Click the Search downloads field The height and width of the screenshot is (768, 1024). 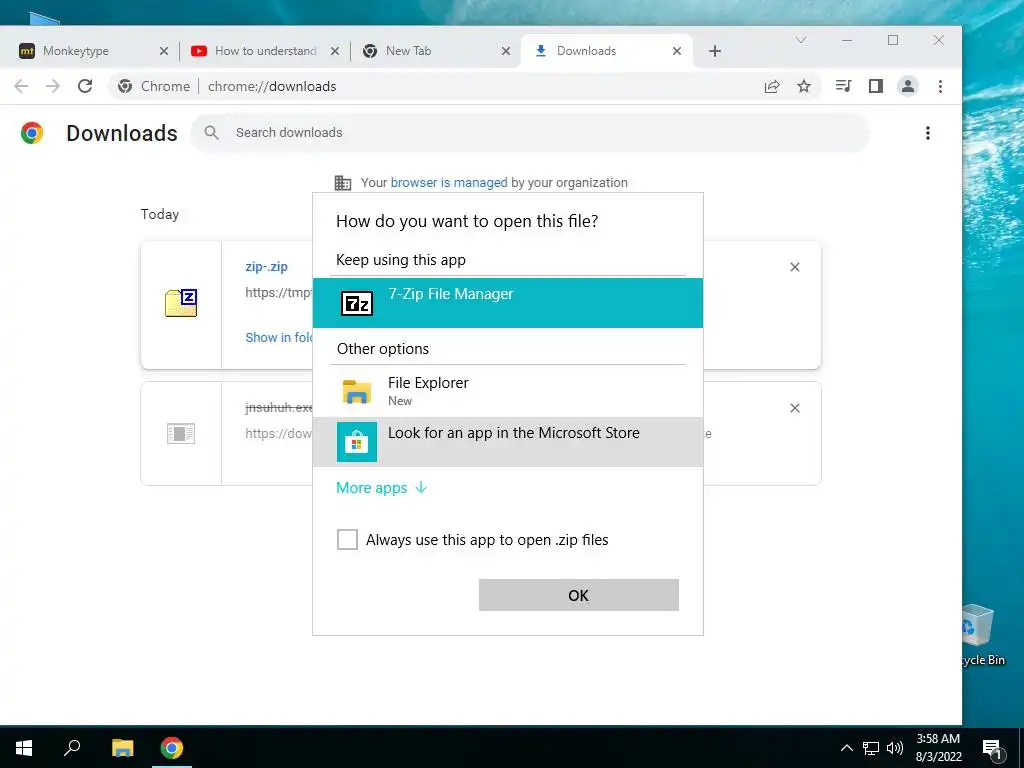530,133
